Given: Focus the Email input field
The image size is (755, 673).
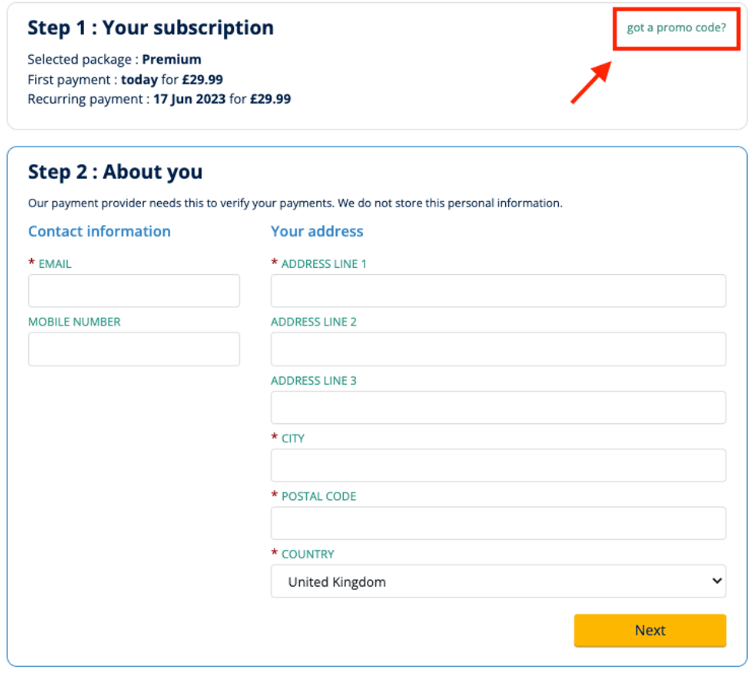Looking at the screenshot, I should (134, 291).
